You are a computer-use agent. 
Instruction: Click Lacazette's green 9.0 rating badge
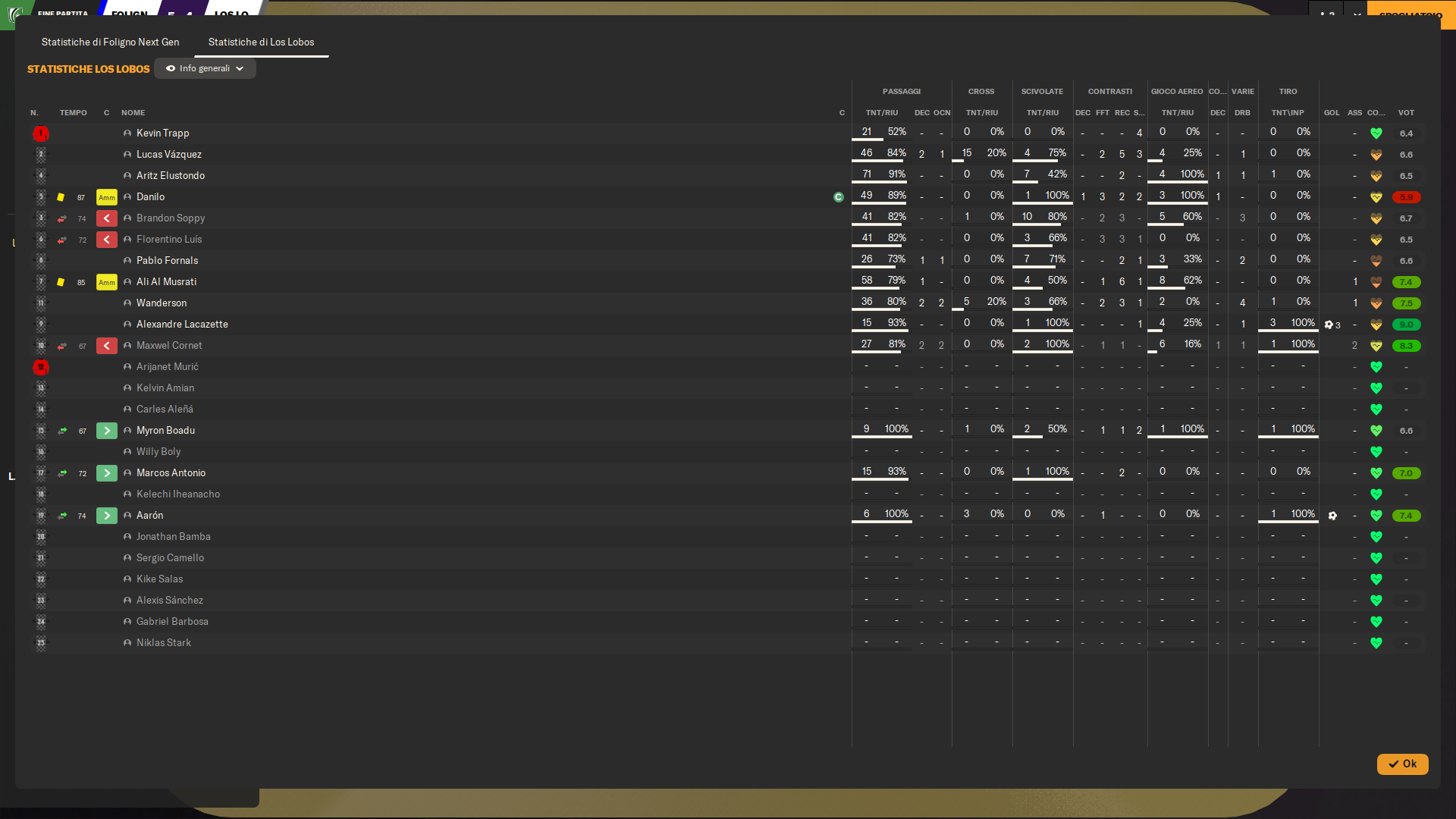[1405, 325]
